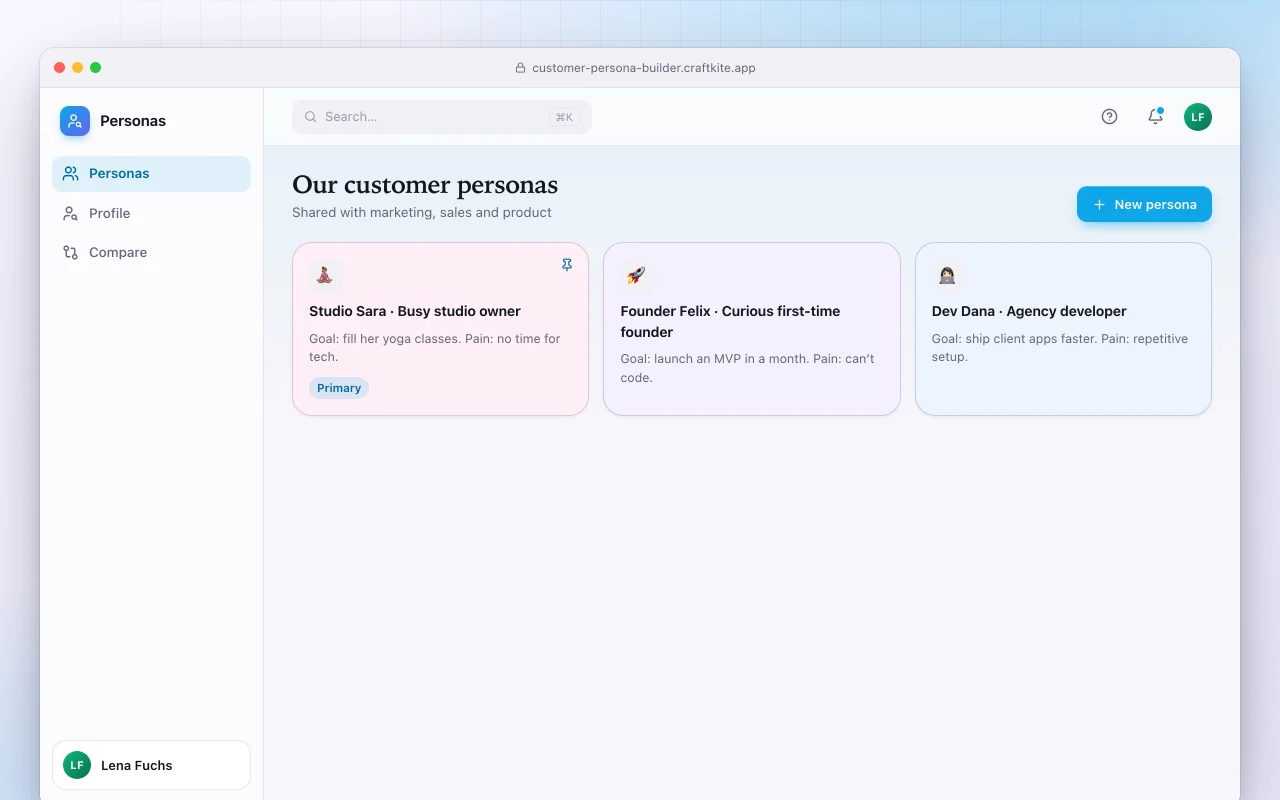Click the rocket emoji on Founder Felix card

click(x=636, y=274)
